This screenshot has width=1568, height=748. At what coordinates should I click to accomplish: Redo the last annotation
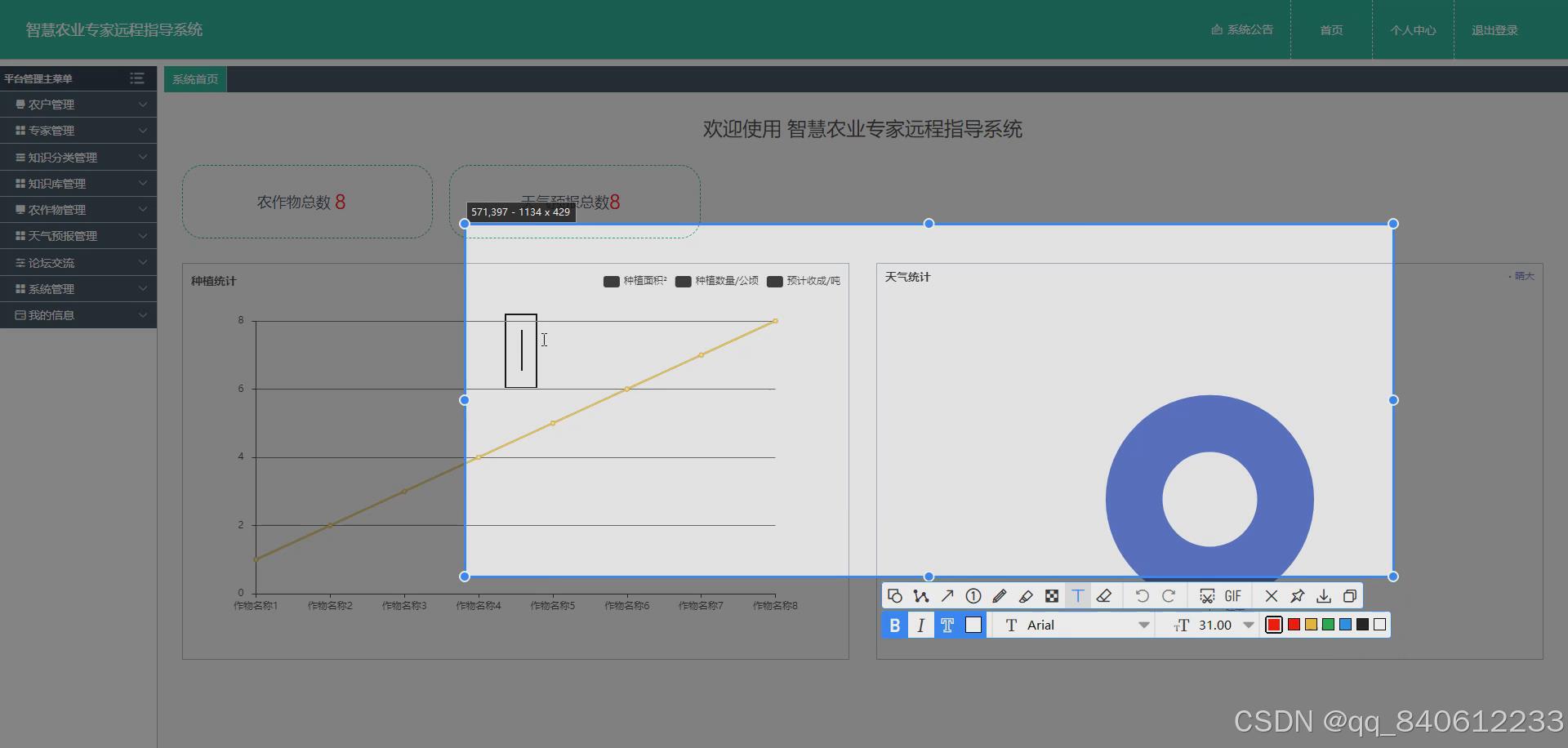pos(1169,596)
